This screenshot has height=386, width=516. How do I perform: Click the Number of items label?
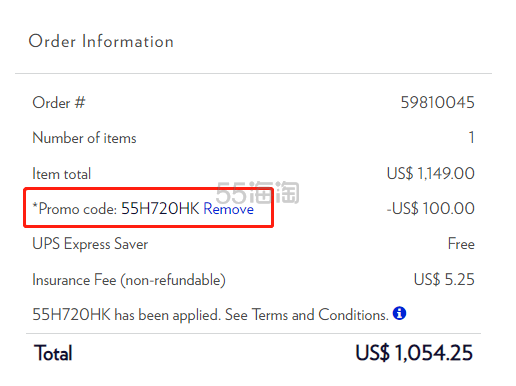click(84, 138)
